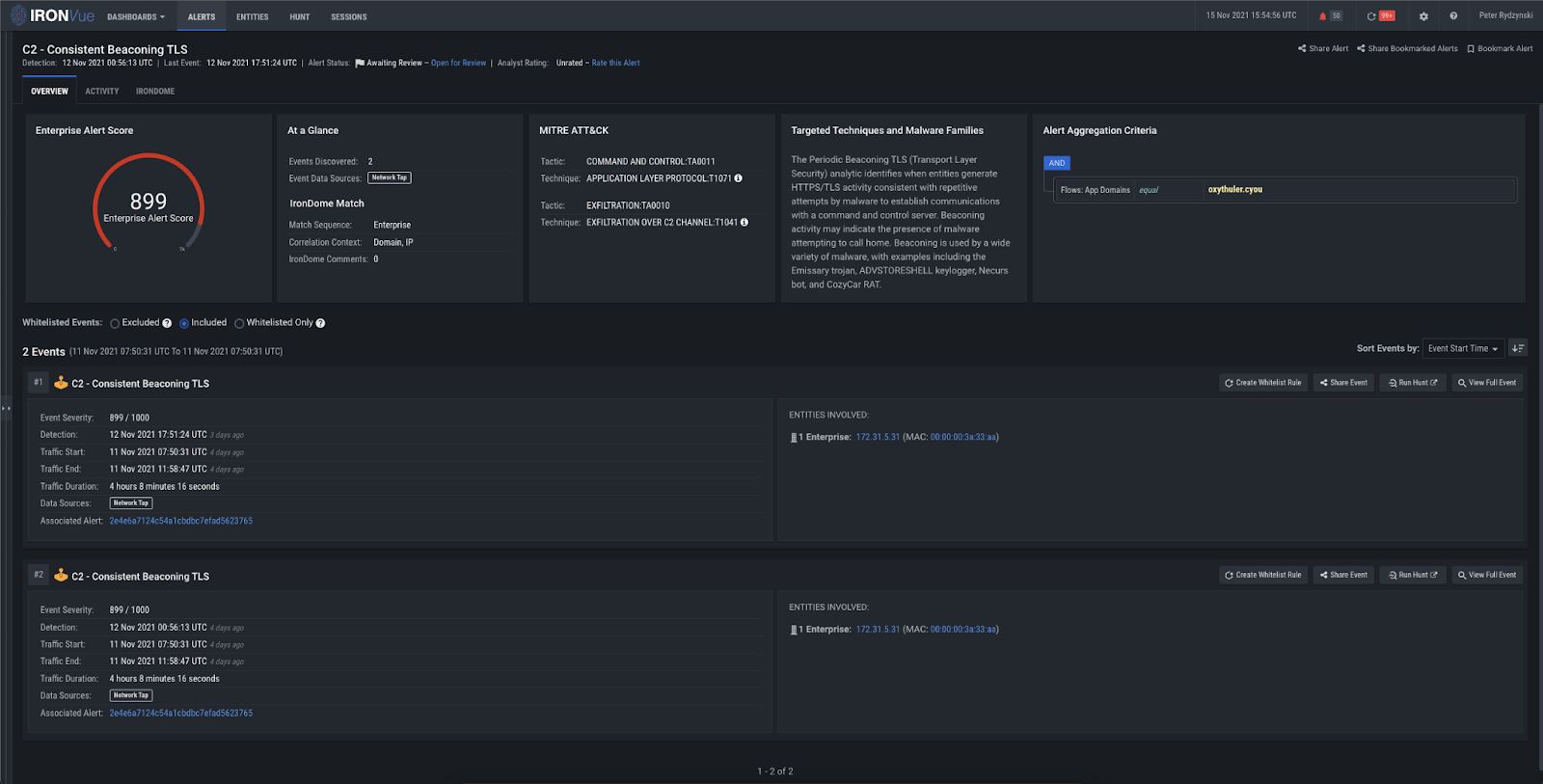Screen dimensions: 1543x784
Task: Switch to the Overview tab
Action: tap(49, 92)
